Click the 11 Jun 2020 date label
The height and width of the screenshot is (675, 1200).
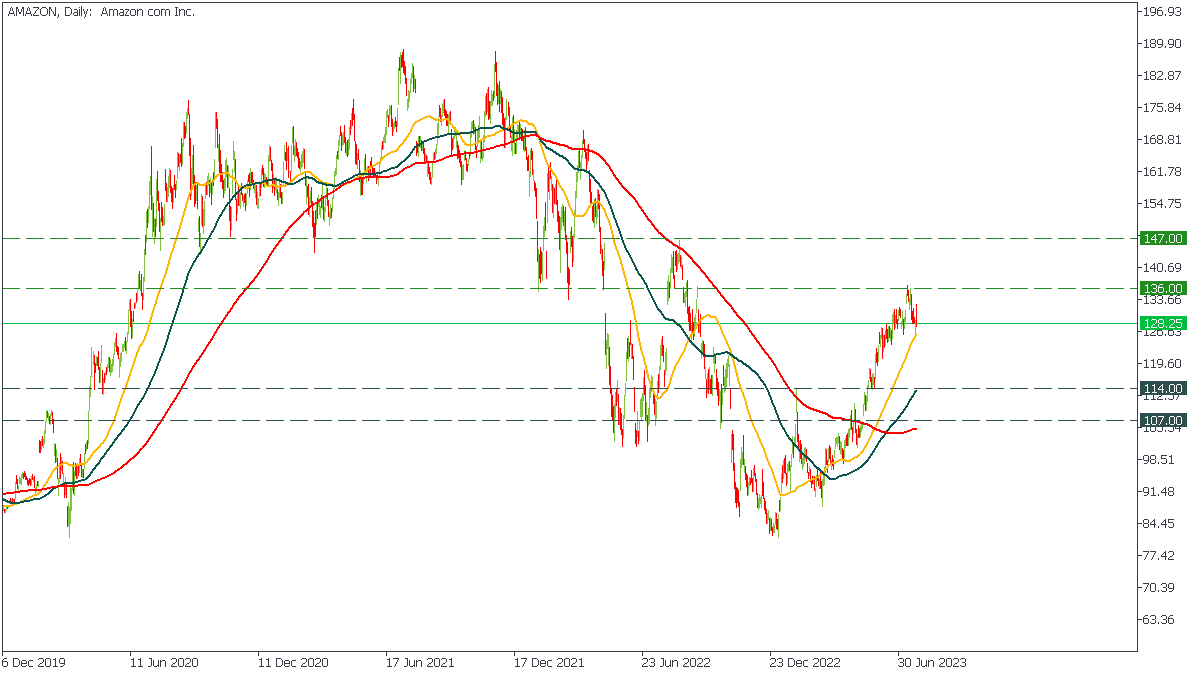click(164, 662)
